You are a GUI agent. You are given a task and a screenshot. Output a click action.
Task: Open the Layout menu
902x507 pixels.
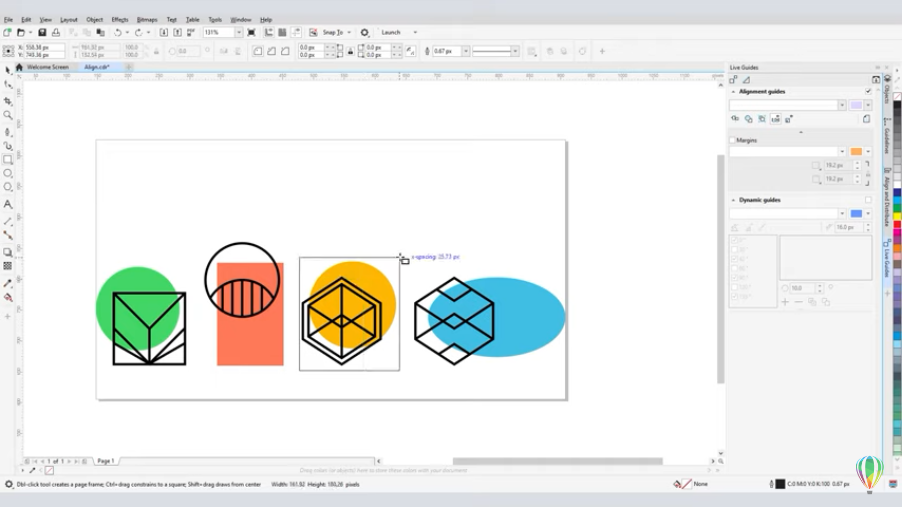pyautogui.click(x=68, y=20)
